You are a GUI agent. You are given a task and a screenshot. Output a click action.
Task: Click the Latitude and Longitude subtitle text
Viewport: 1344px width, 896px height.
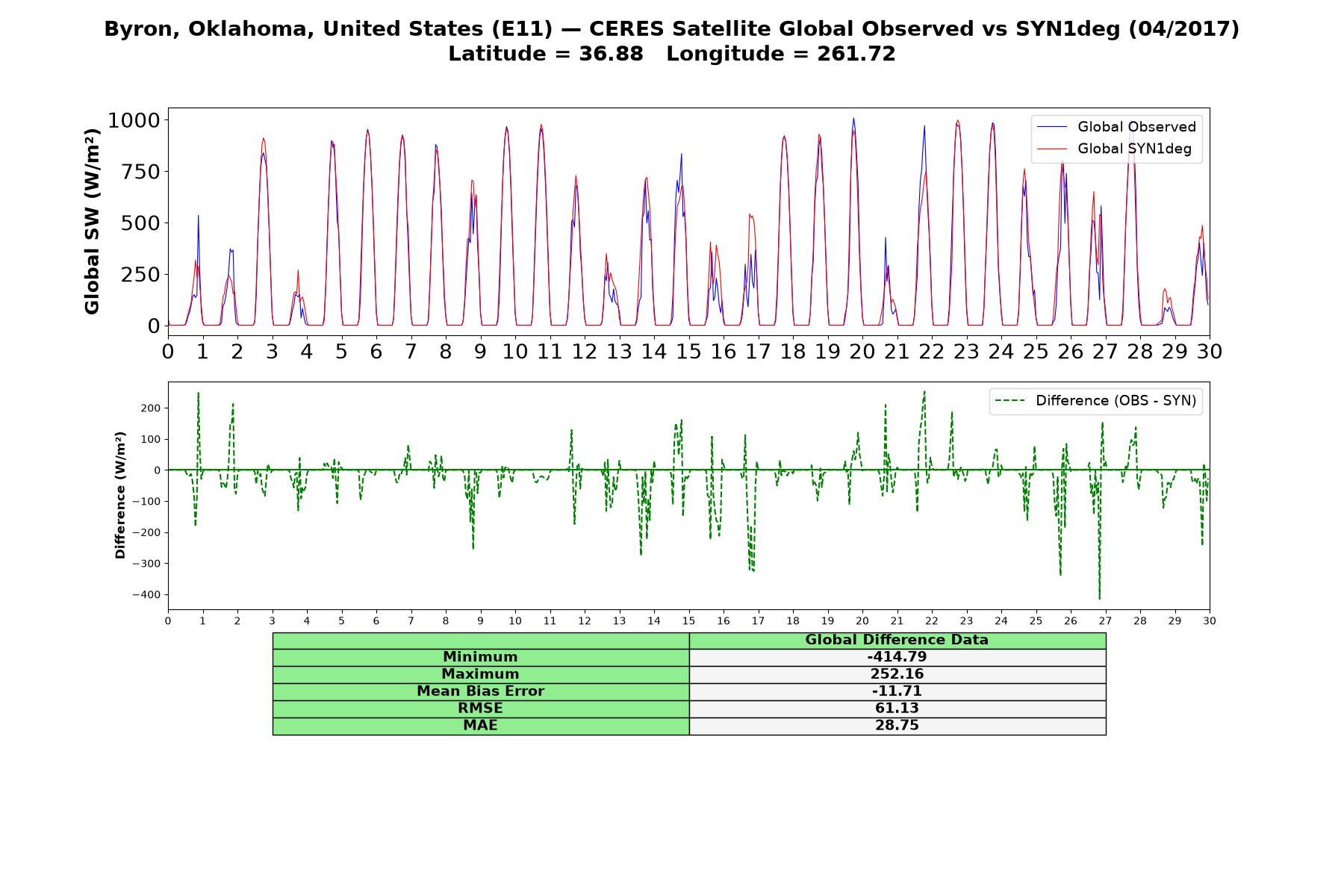click(x=672, y=54)
